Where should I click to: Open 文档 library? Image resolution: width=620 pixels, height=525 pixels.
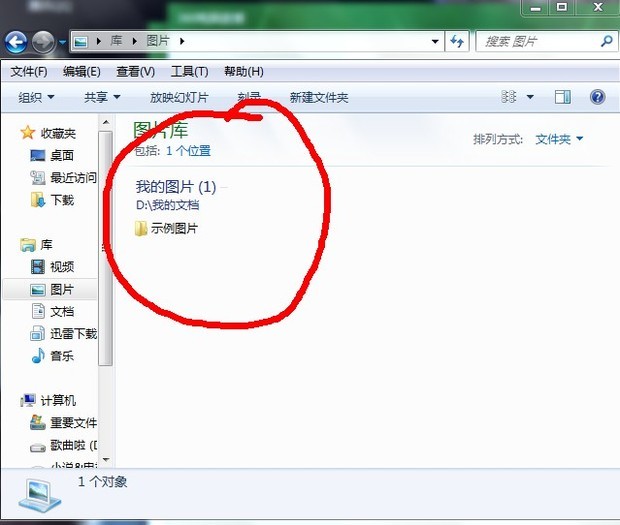[x=62, y=312]
